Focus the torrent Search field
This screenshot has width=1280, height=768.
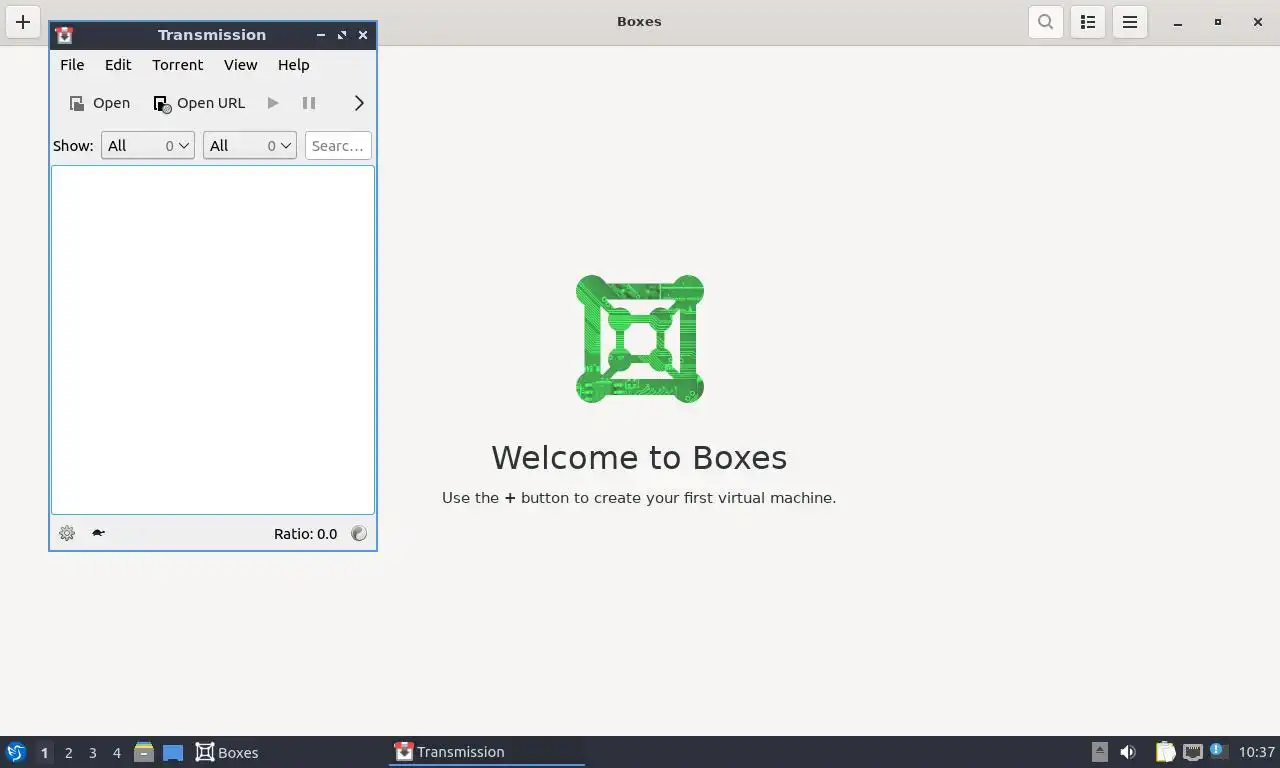(338, 146)
